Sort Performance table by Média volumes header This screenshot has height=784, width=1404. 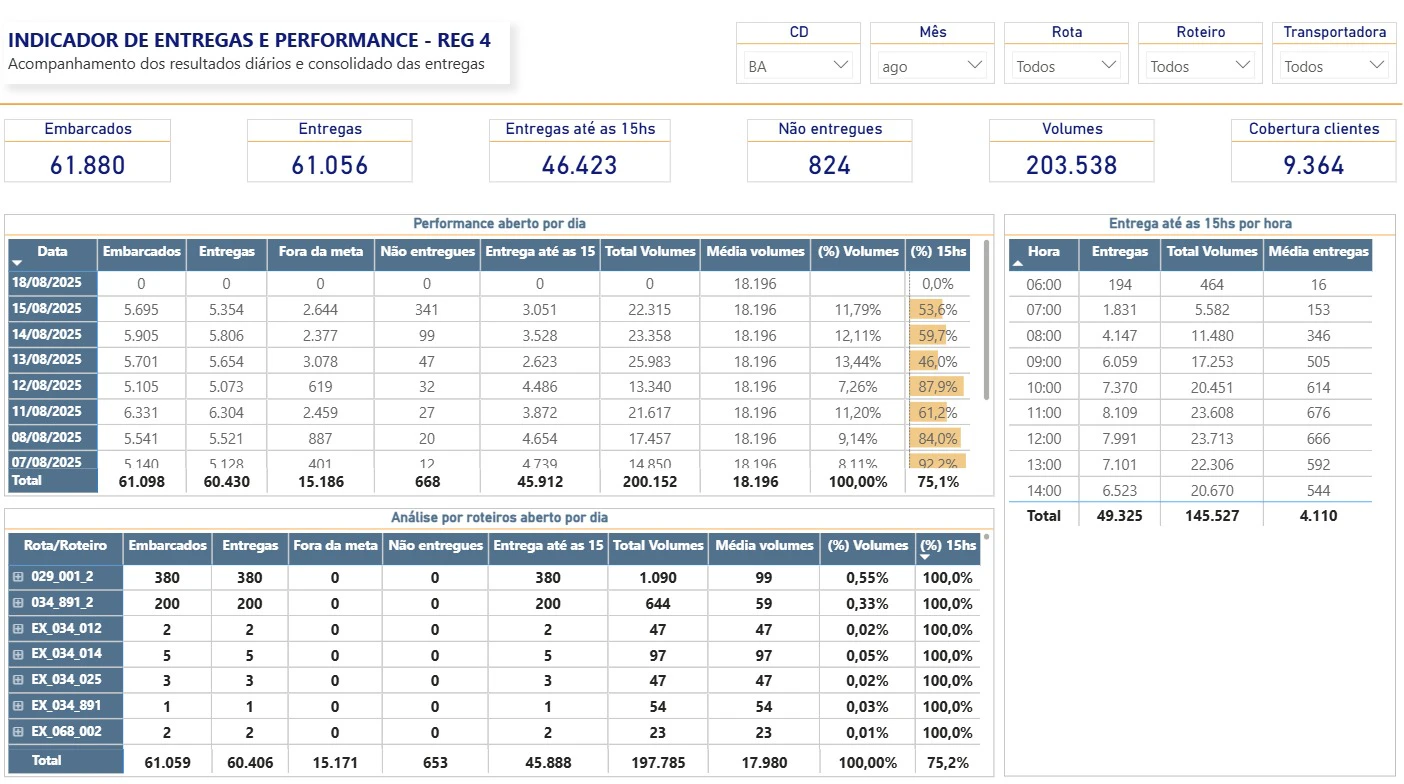754,252
